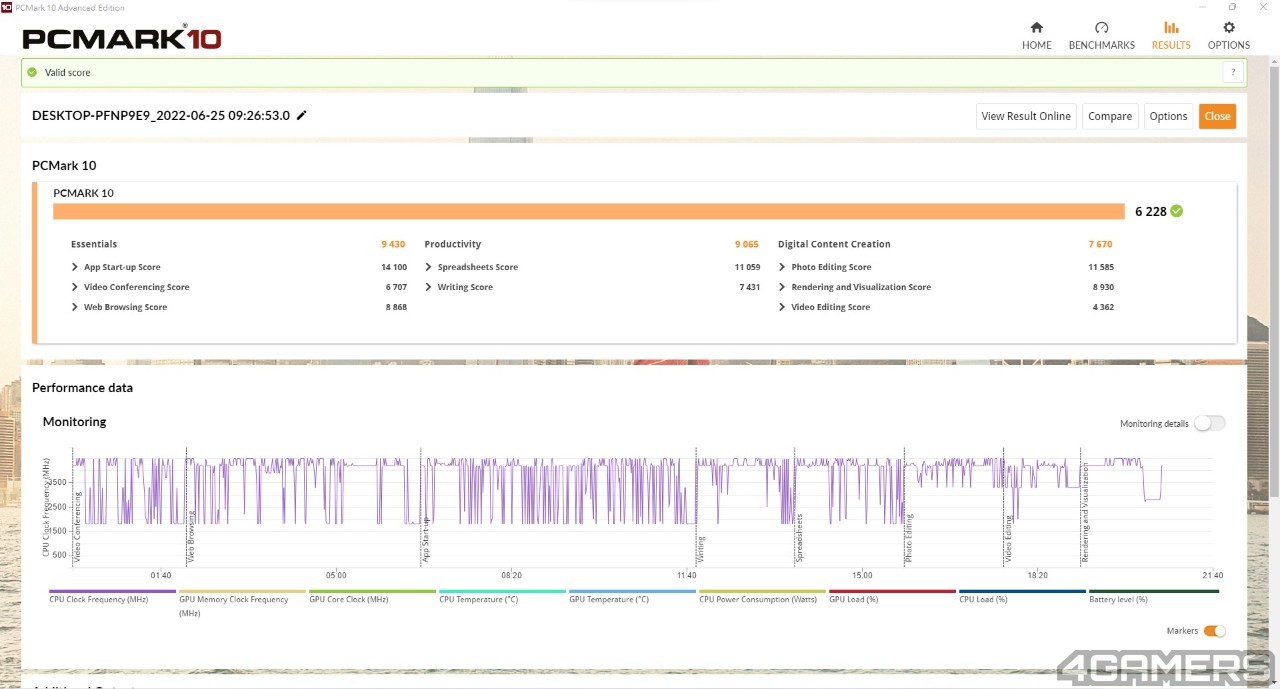Click the green valid score checkmark icon
Image resolution: width=1280 pixels, height=689 pixels.
coord(32,72)
